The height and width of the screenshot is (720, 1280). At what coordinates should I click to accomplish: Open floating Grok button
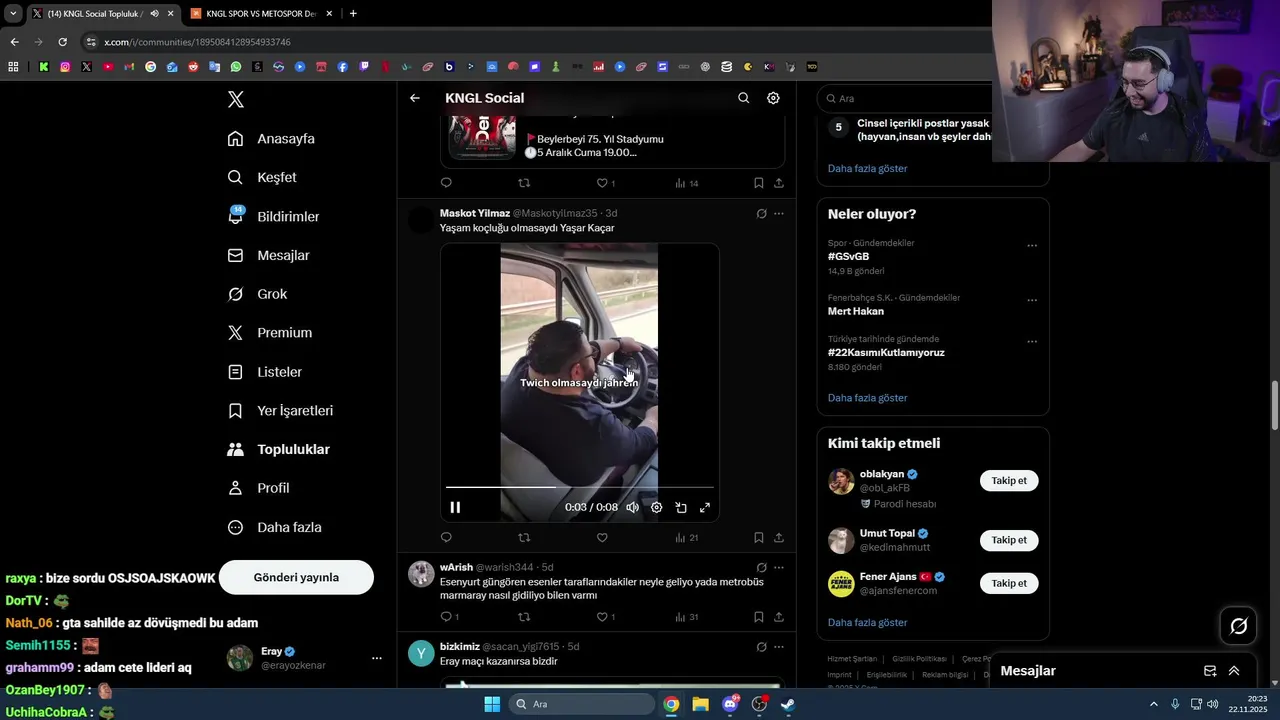pyautogui.click(x=1239, y=626)
